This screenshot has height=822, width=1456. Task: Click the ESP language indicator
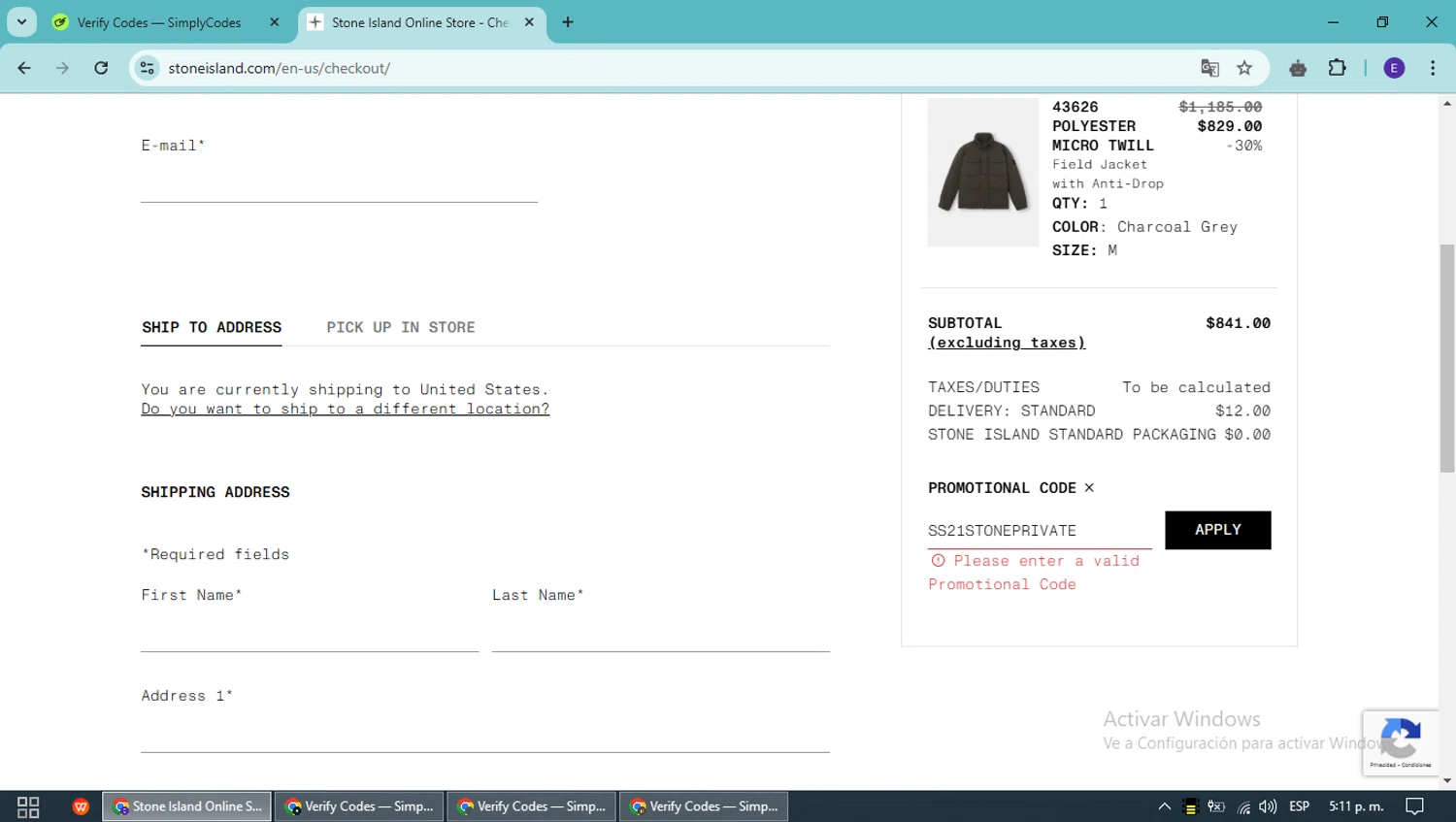click(x=1300, y=806)
